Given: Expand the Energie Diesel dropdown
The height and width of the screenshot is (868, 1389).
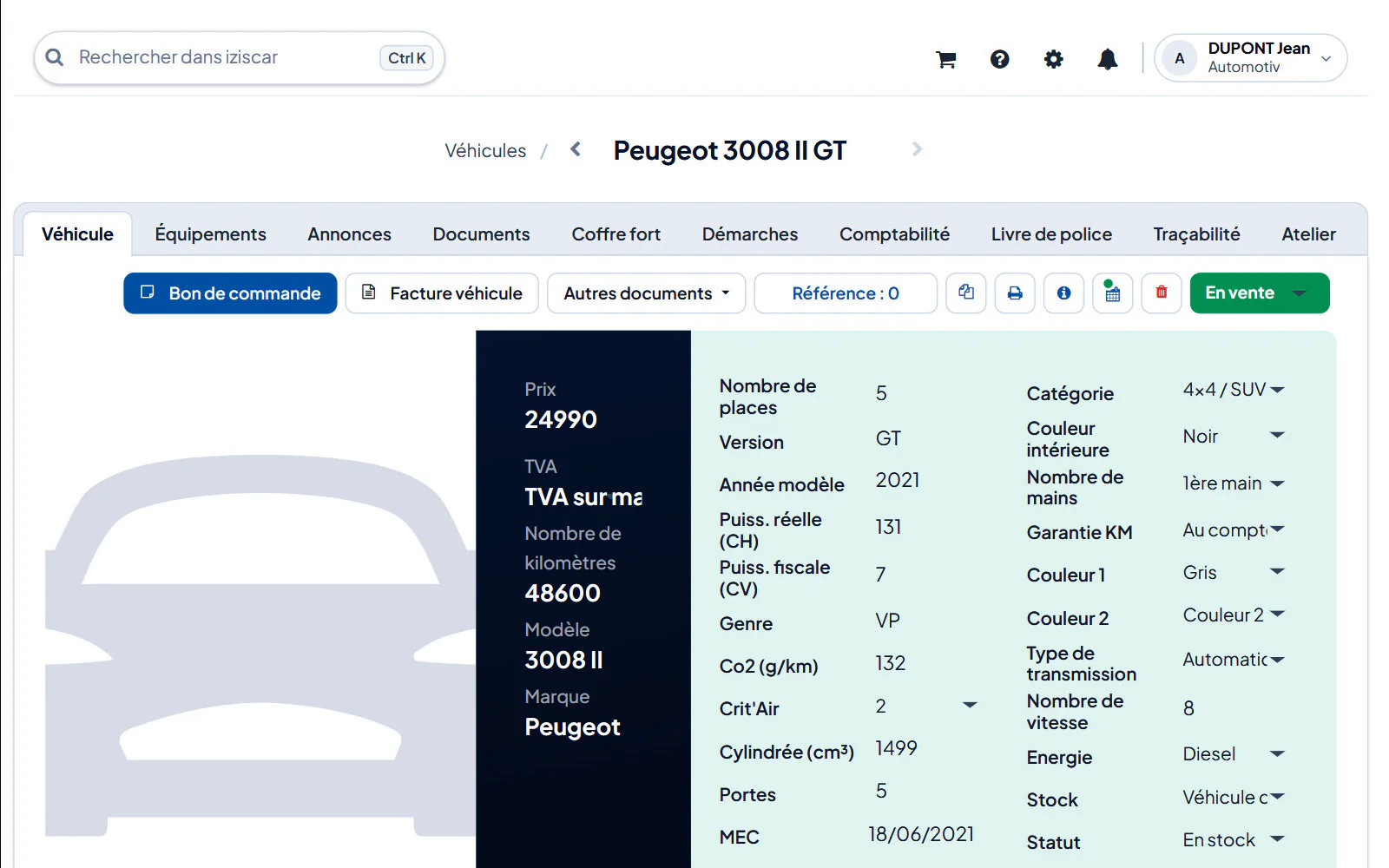Looking at the screenshot, I should (x=1233, y=753).
